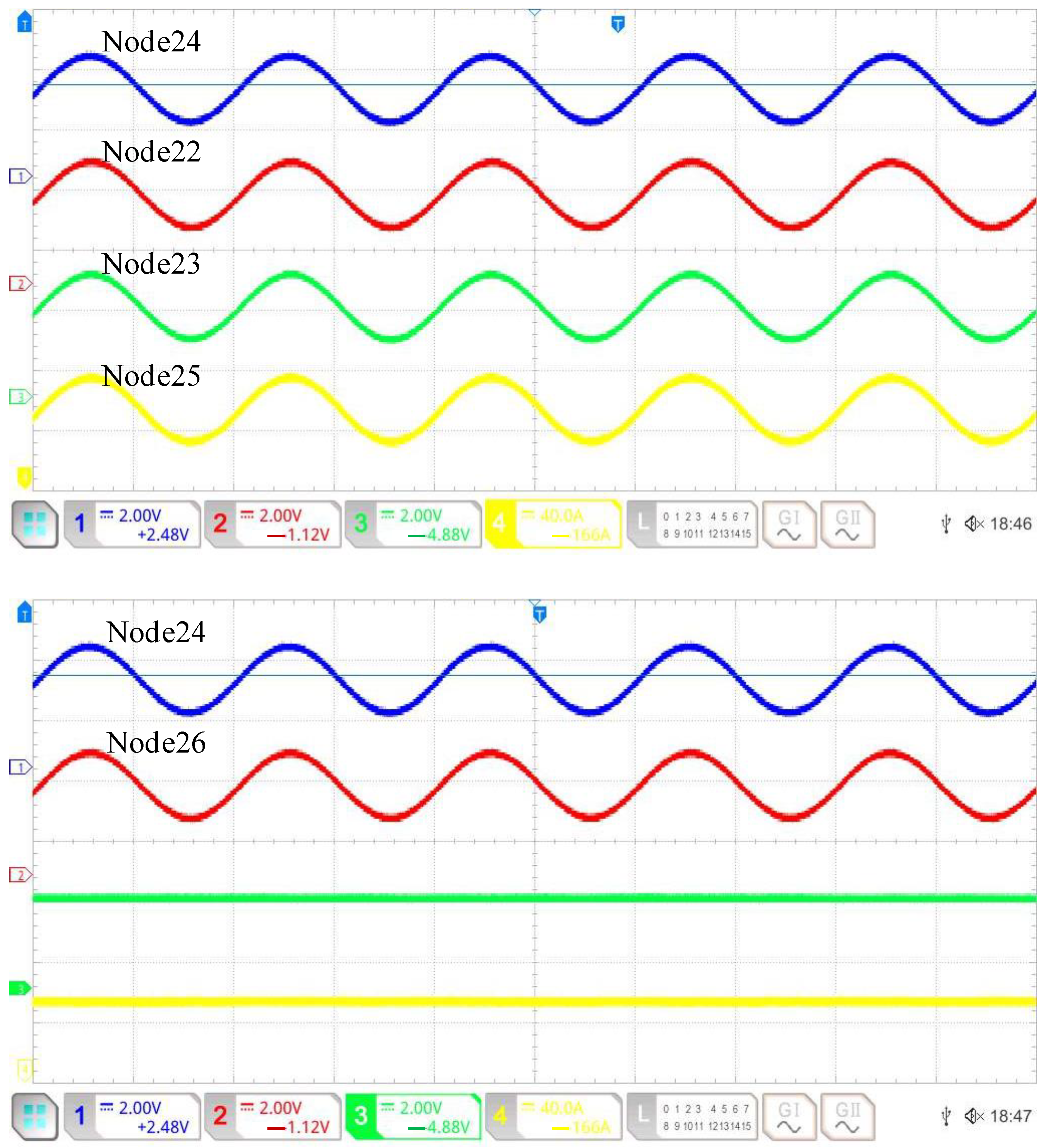Click Node26 red waveform label
This screenshot has width=1043, height=1148.
[155, 743]
